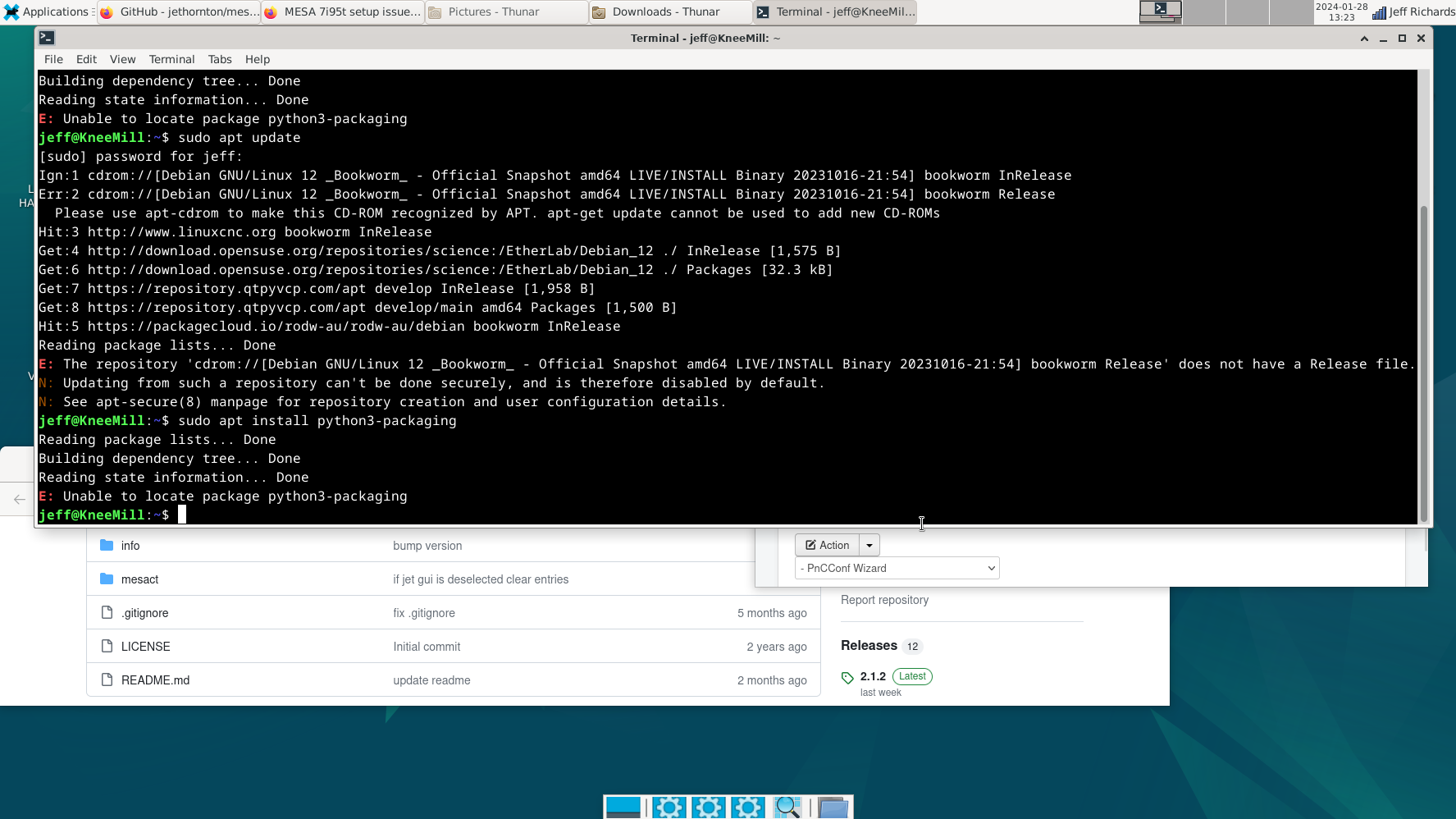Open the 'bump version' commit message
This screenshot has height=819, width=1456.
click(x=427, y=546)
